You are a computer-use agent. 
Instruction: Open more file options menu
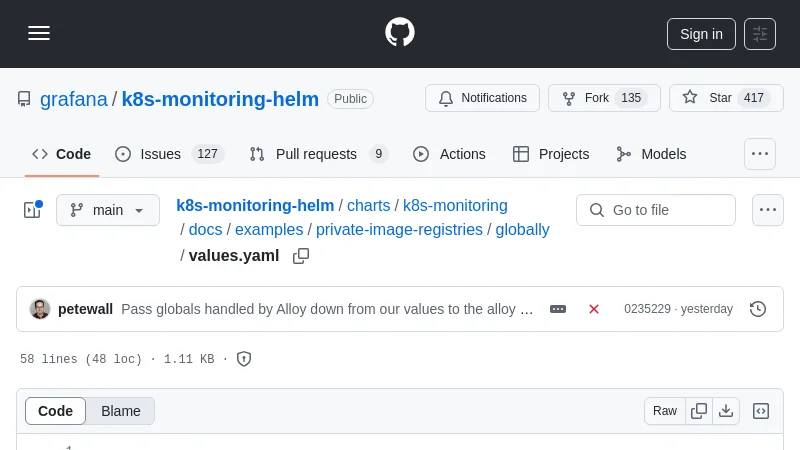[x=767, y=210]
